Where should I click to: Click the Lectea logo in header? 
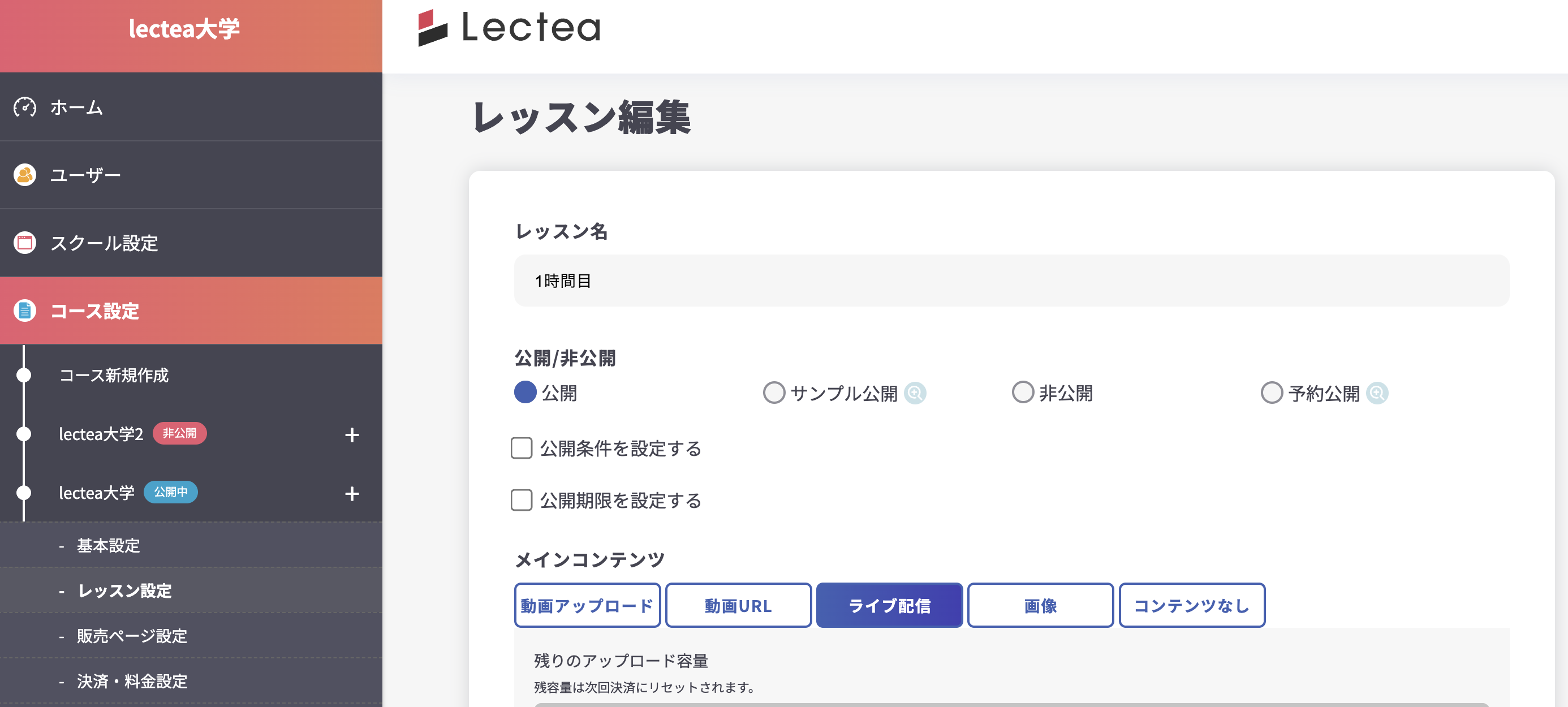[x=509, y=28]
